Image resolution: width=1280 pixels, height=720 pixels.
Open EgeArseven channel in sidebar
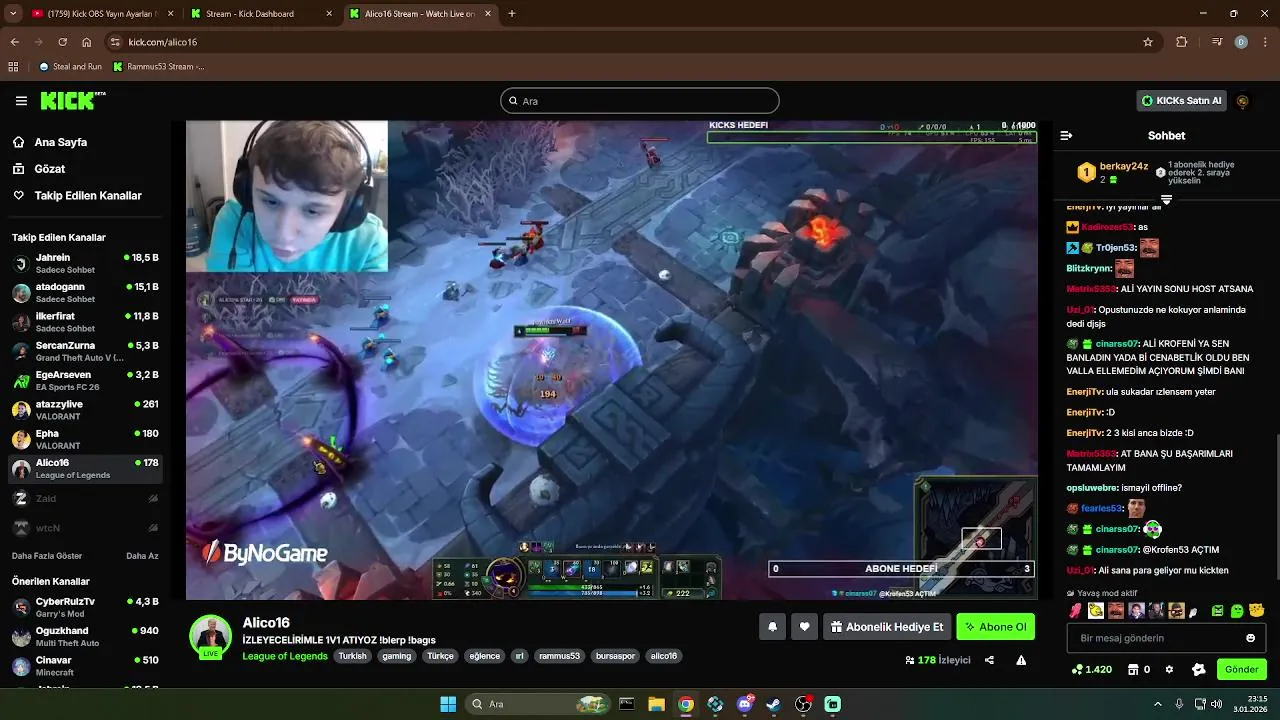click(85, 380)
